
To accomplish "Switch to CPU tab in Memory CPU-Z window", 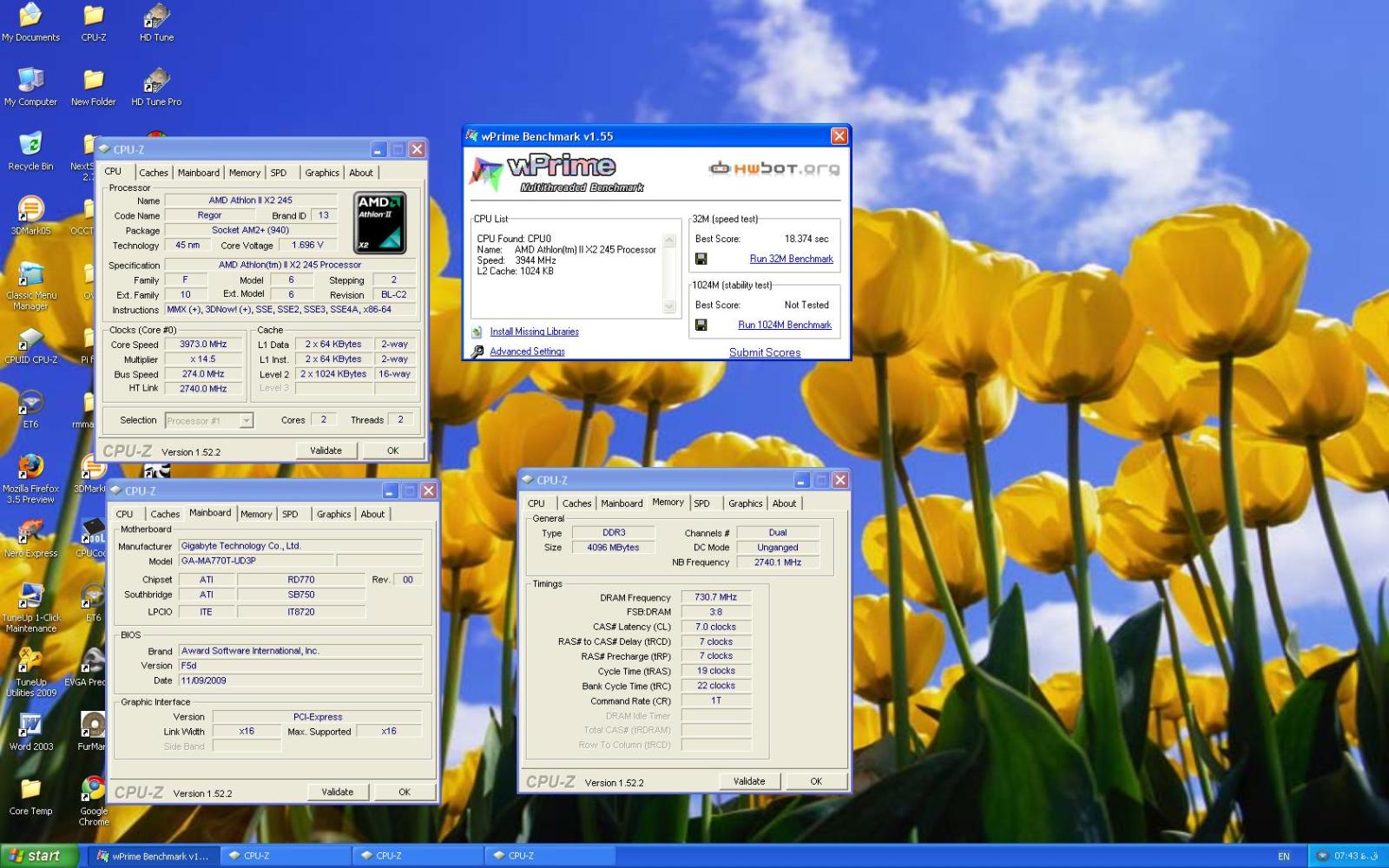I will tap(537, 503).
